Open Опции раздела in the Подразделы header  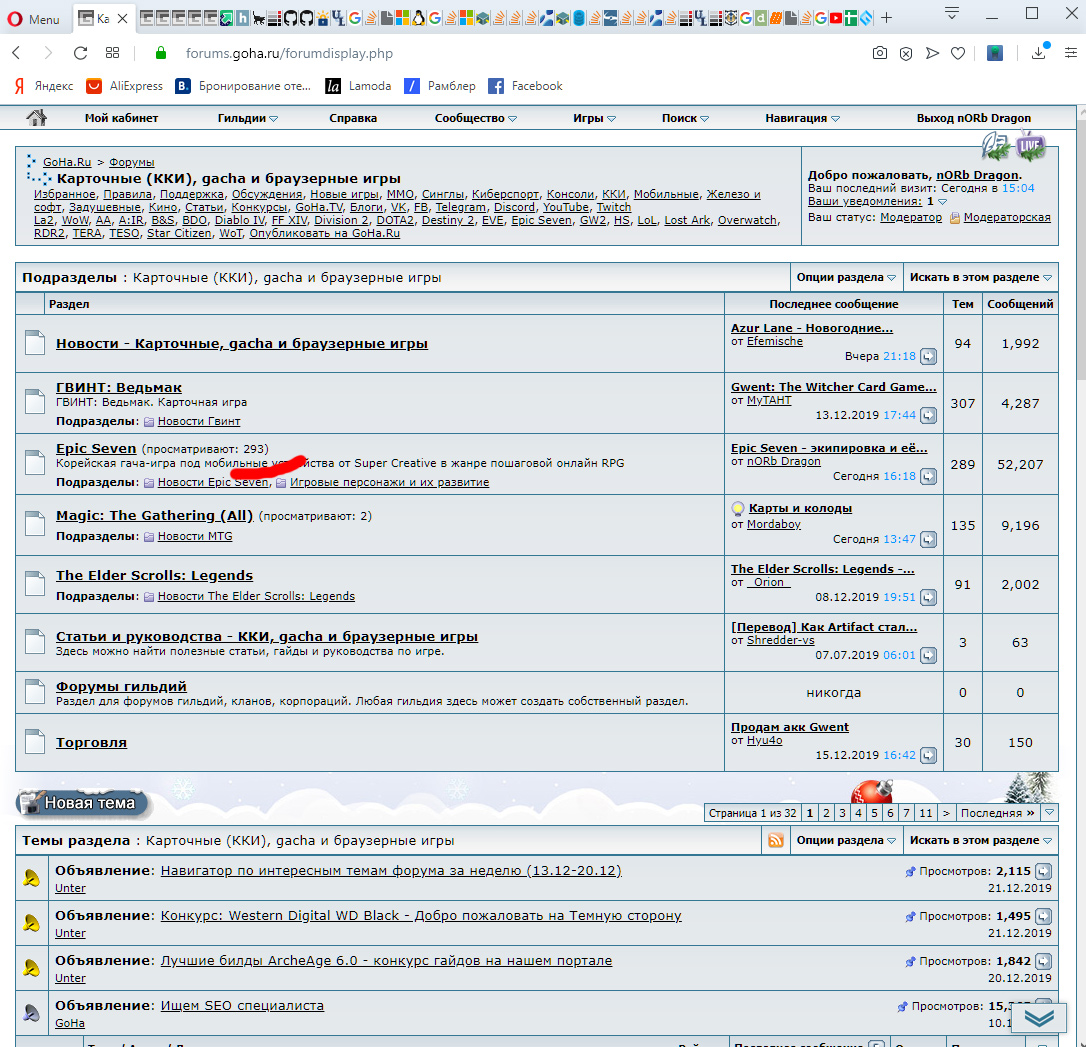click(x=846, y=278)
